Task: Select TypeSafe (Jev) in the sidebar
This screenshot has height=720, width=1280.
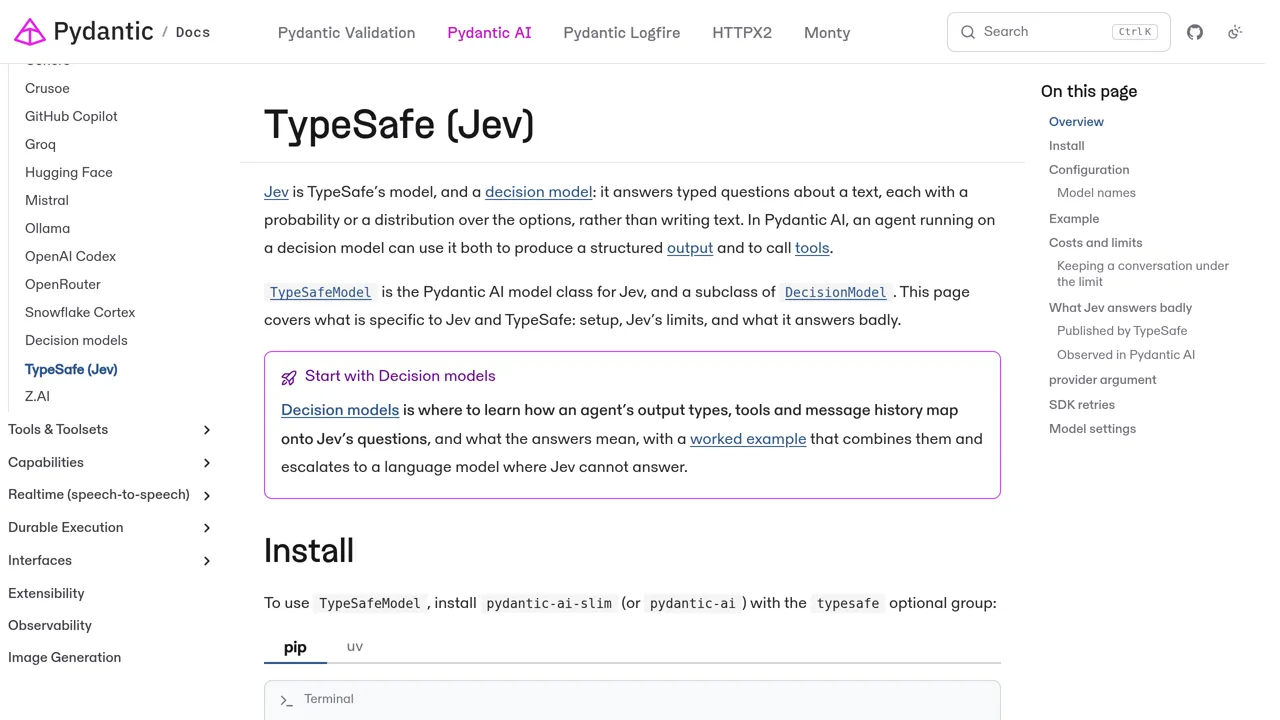Action: click(x=71, y=369)
